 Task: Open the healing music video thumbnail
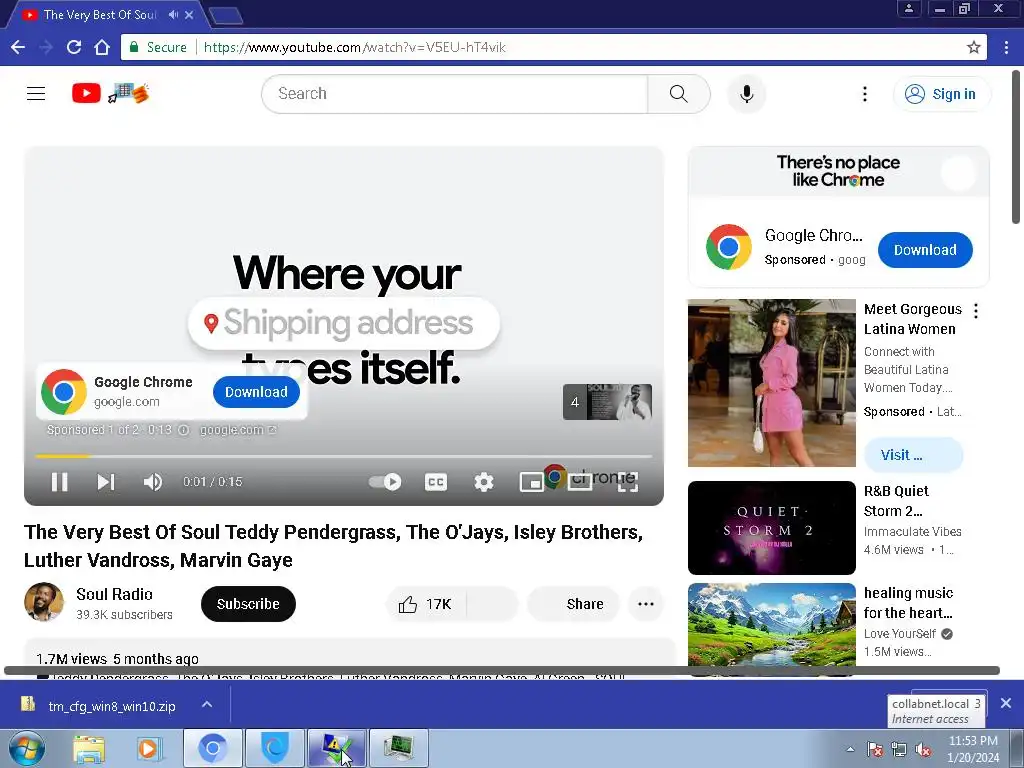(x=771, y=624)
